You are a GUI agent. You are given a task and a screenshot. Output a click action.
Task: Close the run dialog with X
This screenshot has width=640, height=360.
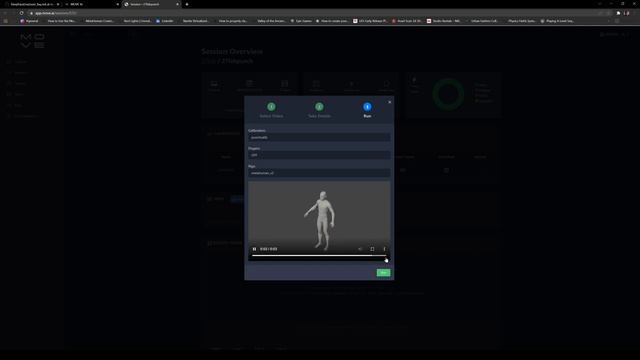point(389,102)
